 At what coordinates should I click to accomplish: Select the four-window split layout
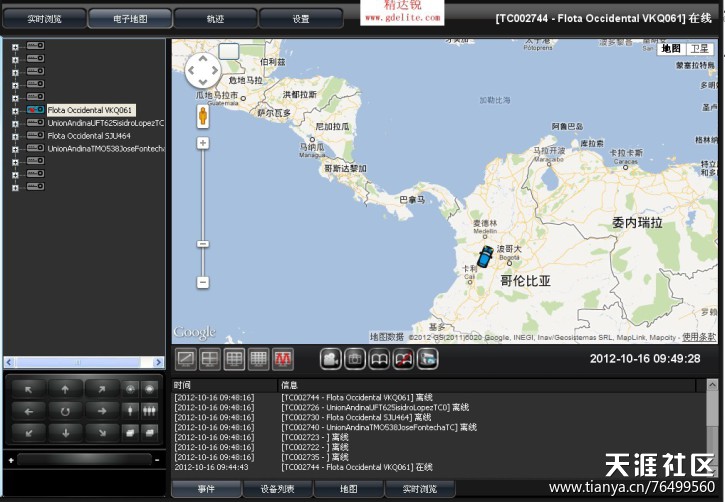click(209, 359)
